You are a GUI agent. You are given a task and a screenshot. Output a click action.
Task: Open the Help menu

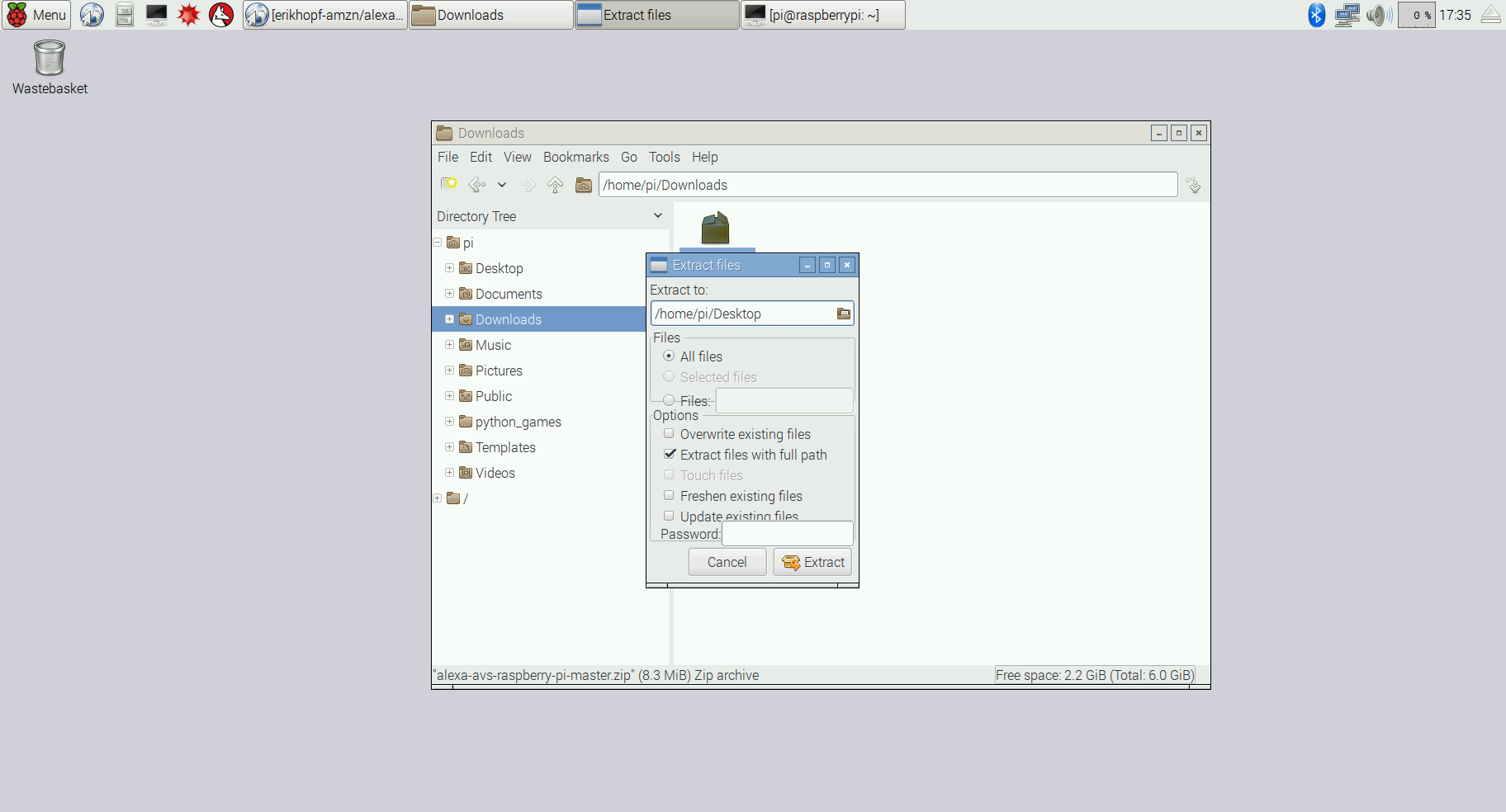[705, 157]
